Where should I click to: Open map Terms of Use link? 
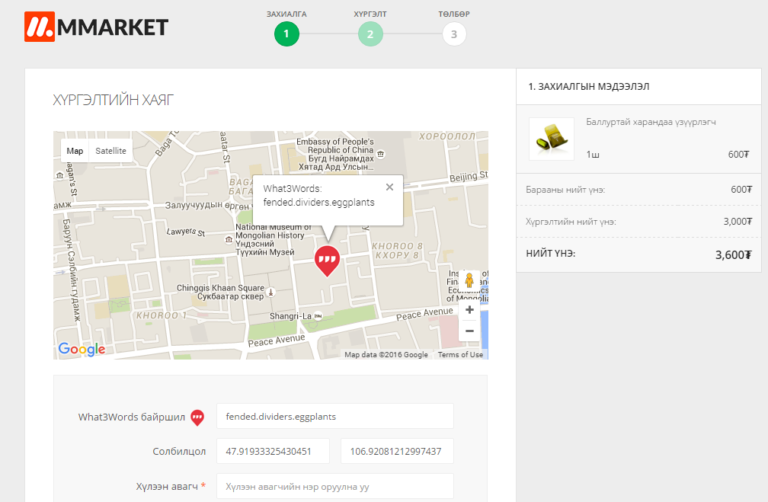click(x=460, y=355)
